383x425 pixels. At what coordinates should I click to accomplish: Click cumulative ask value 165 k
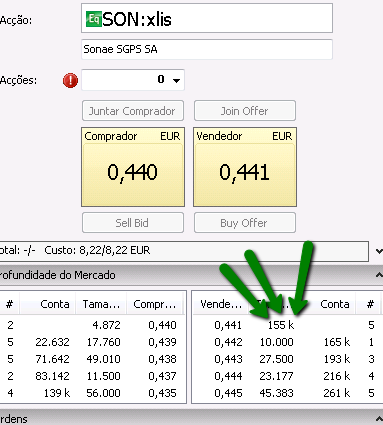pos(337,342)
